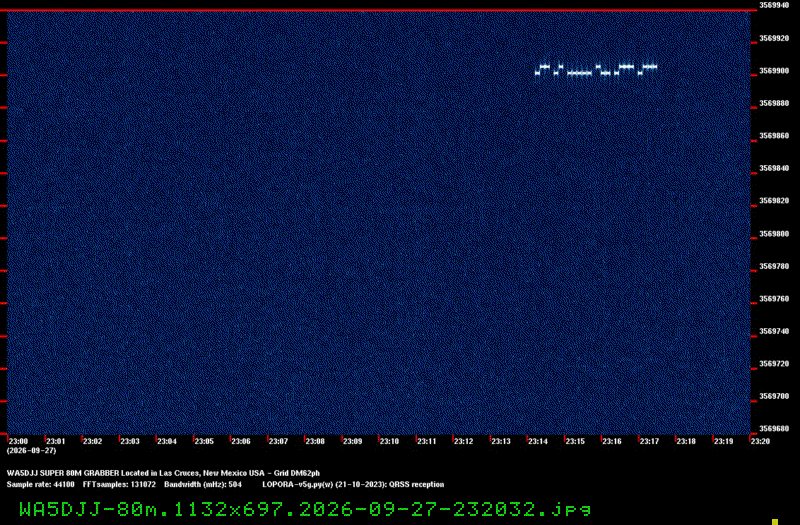
Task: Click the 3569860 frequency scale label
Action: tap(774, 136)
